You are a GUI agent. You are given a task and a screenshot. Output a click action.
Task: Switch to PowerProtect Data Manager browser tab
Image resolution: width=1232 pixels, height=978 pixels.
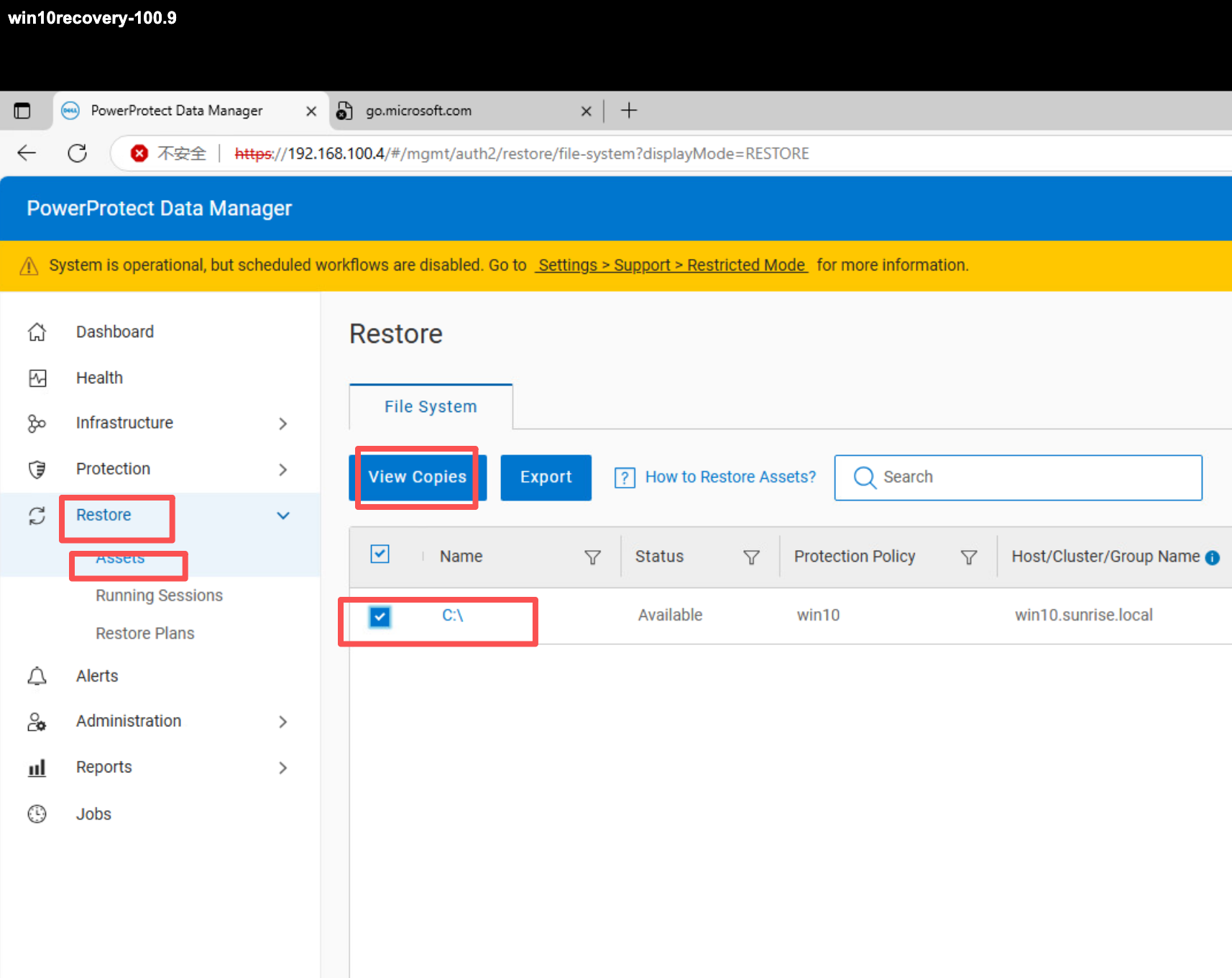(190, 111)
